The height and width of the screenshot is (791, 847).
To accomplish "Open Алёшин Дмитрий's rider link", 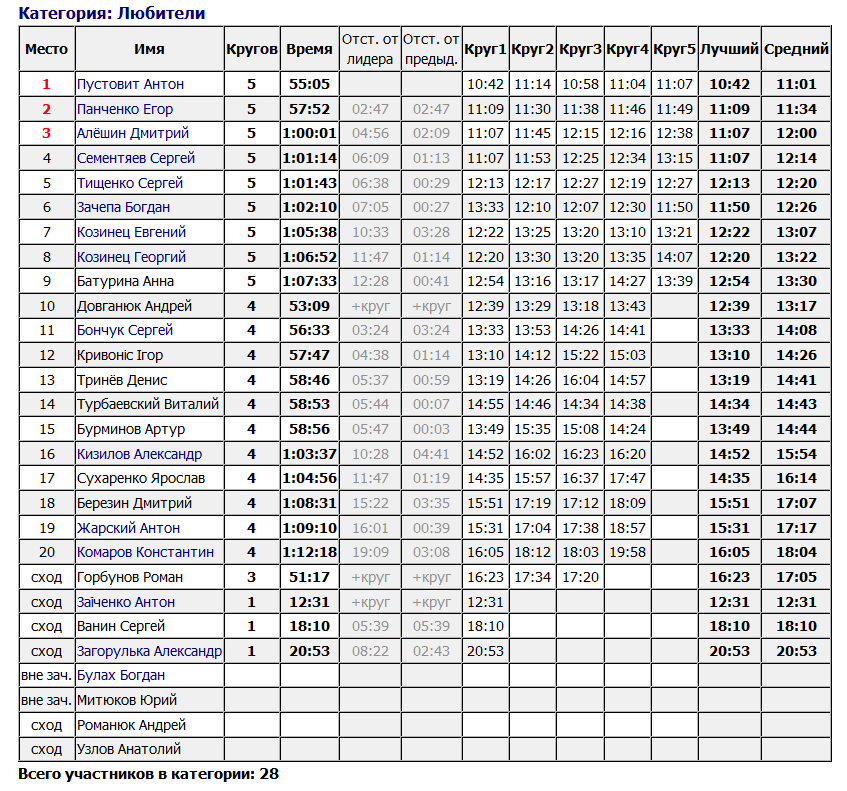I will pos(133,133).
